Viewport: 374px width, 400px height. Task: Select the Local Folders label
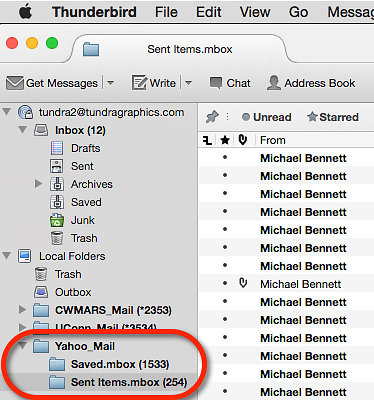pyautogui.click(x=72, y=256)
